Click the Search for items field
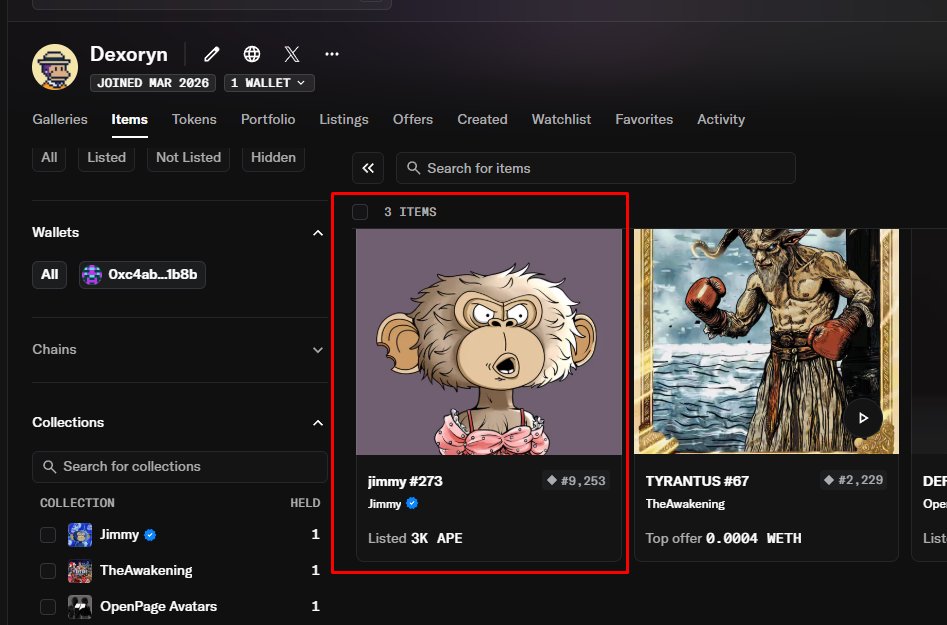This screenshot has width=947, height=625. (x=595, y=168)
